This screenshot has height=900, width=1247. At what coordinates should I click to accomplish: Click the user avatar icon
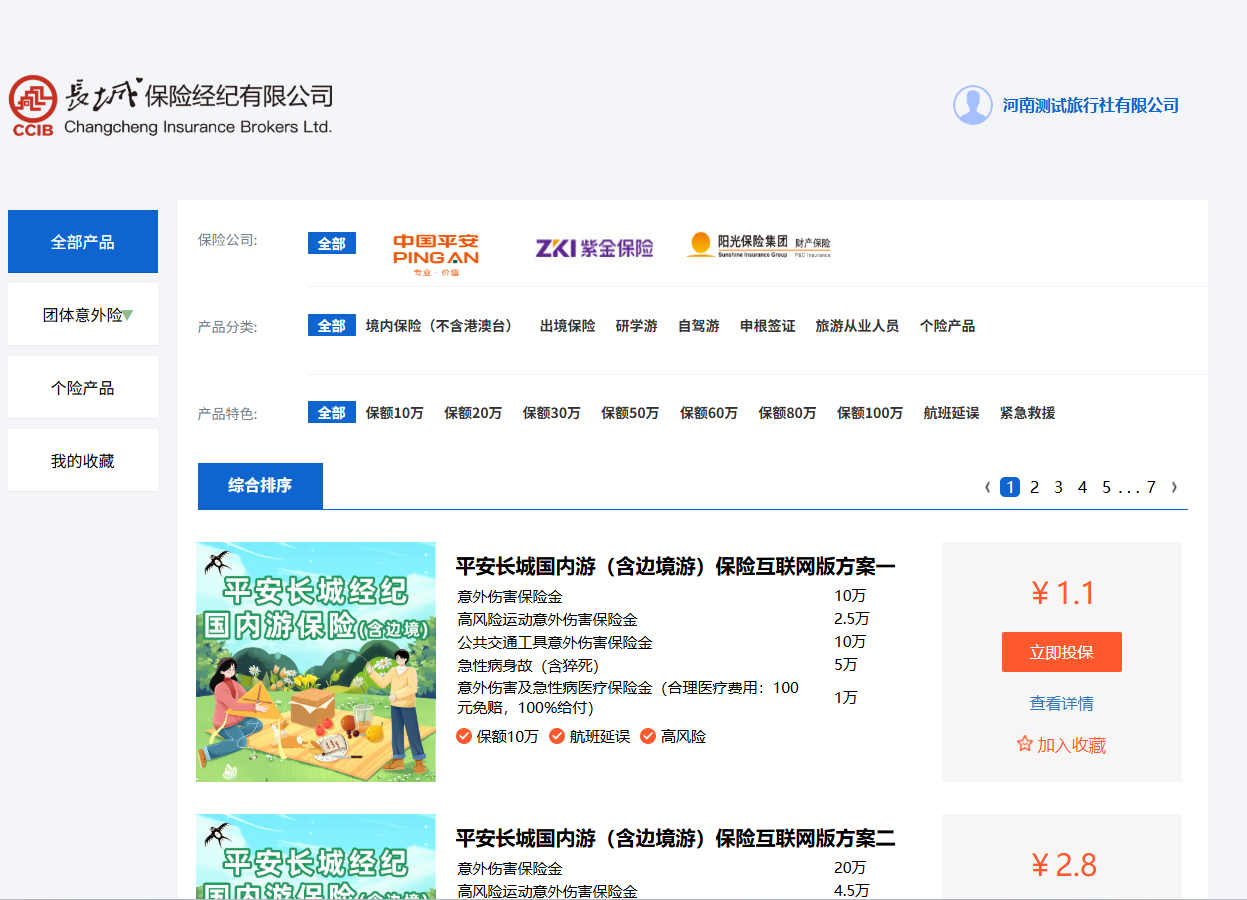pos(972,105)
